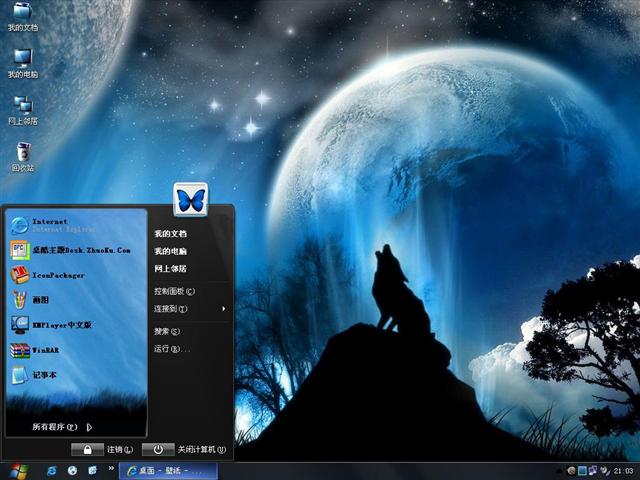Open the 我的电脑 desktop icon

23,63
